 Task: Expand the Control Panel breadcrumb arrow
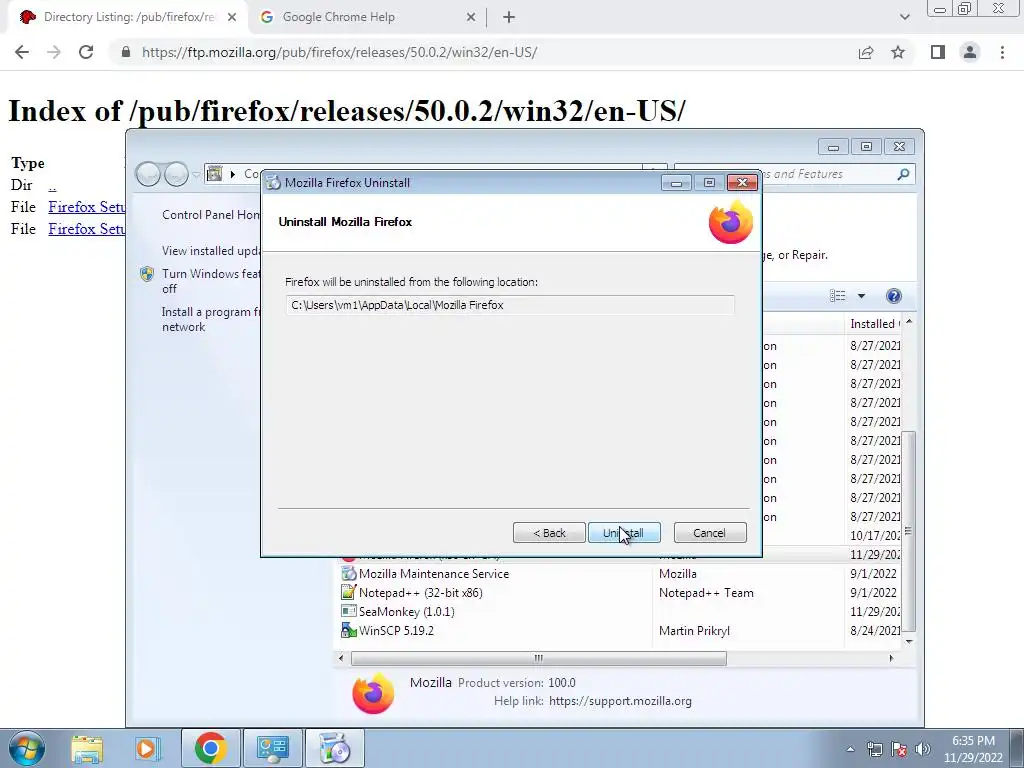point(232,174)
